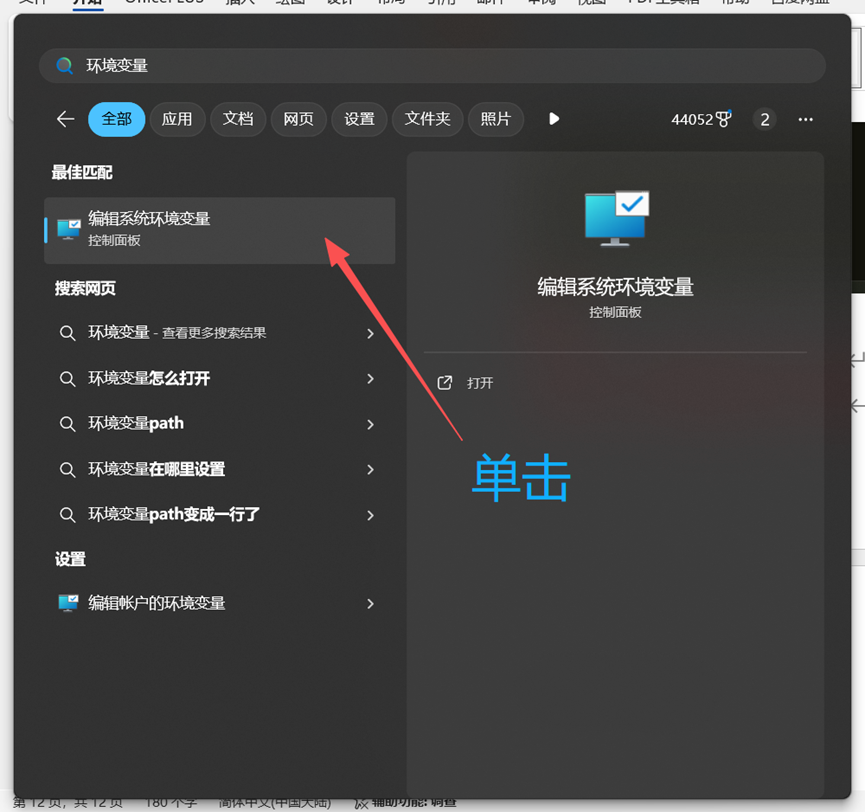Click the search glass icon beside 环境变量在哪里设置

(67, 470)
